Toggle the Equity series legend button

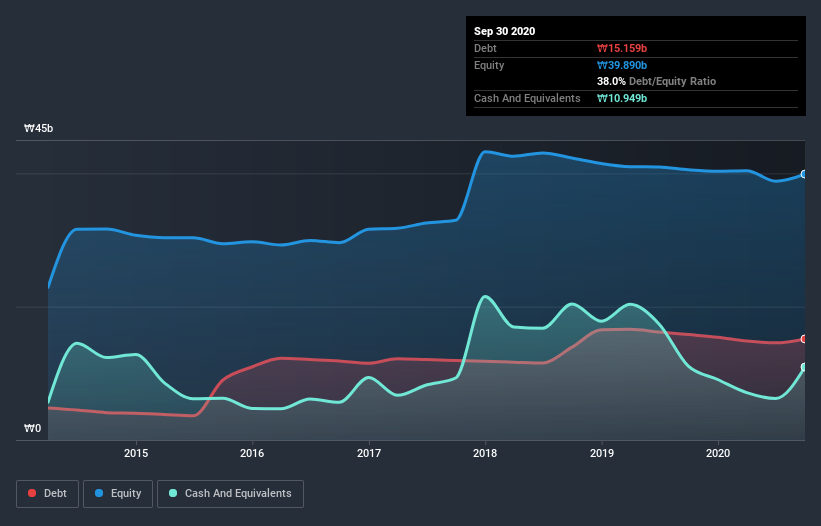click(x=118, y=494)
